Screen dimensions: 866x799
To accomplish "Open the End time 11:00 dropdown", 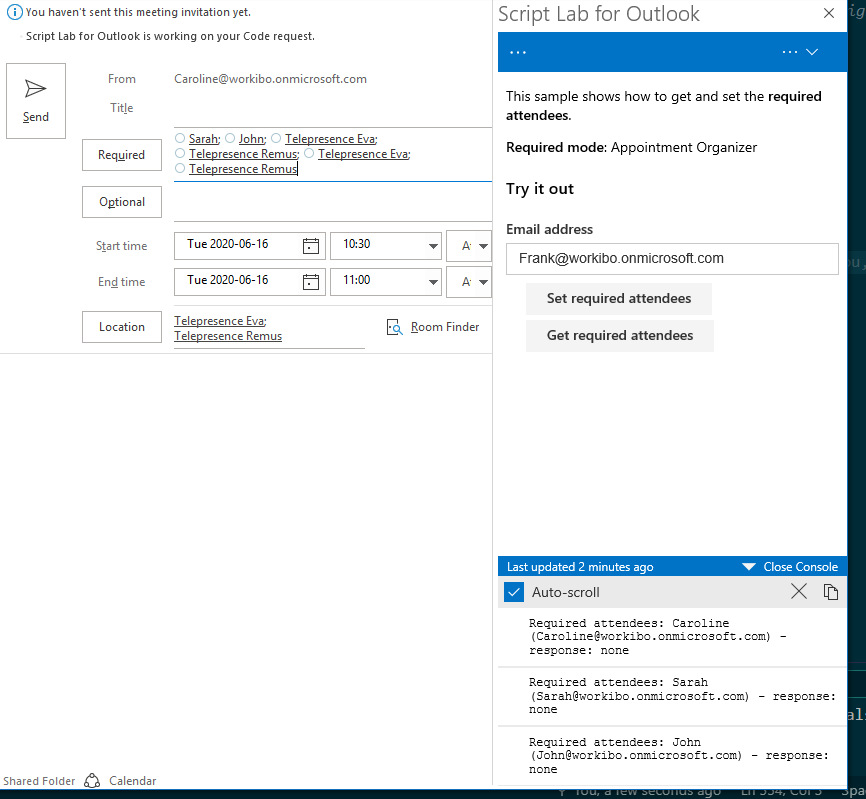I will click(x=432, y=281).
